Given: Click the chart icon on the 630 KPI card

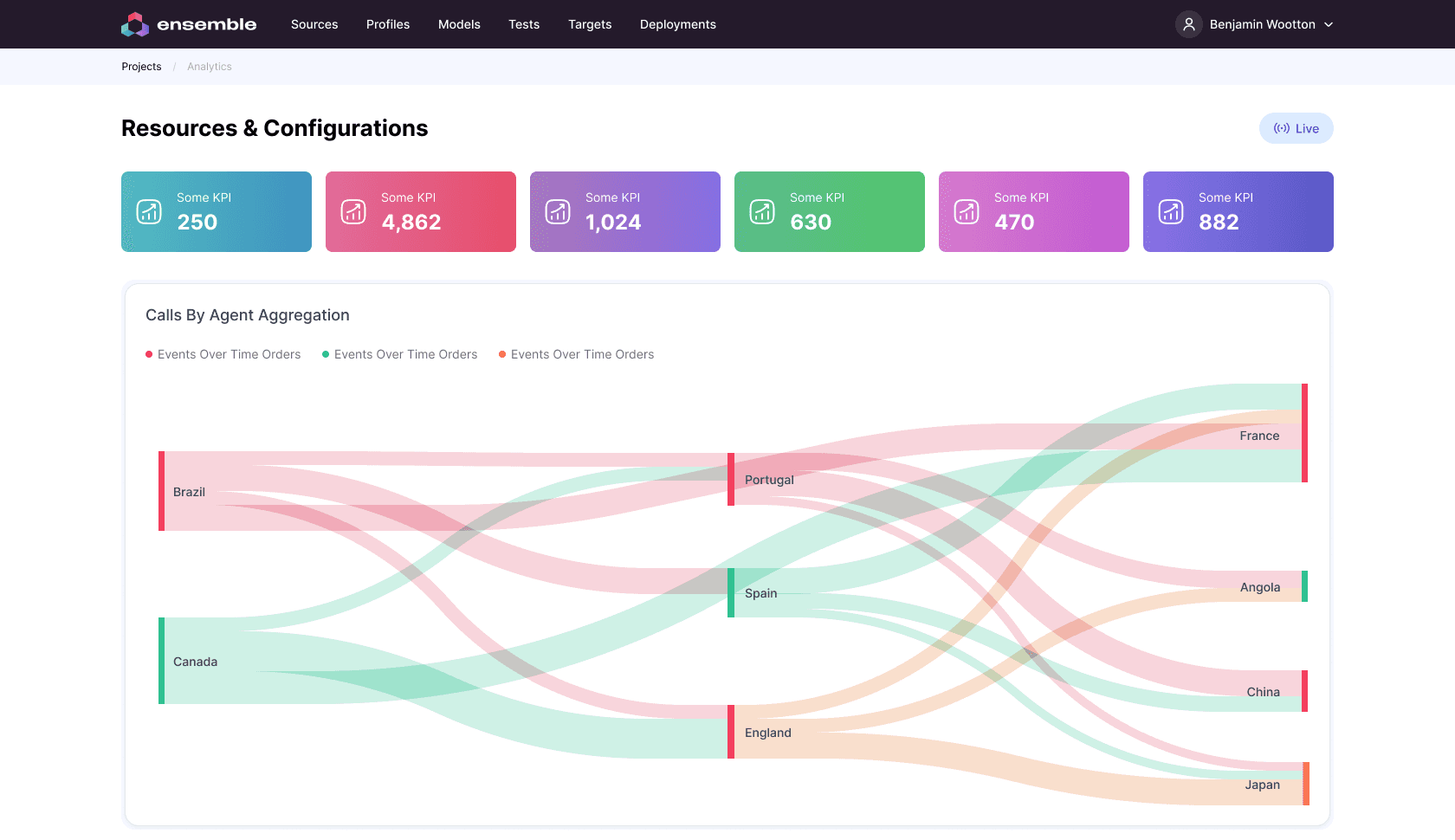Looking at the screenshot, I should [762, 211].
